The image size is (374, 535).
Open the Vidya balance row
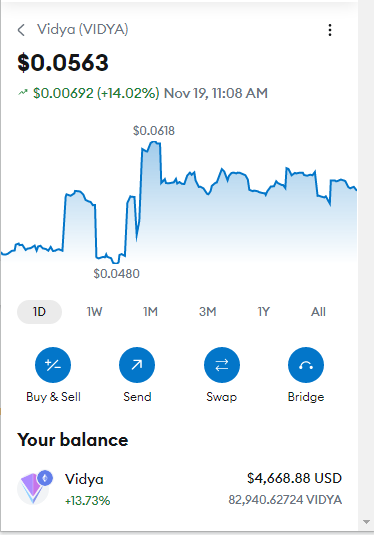click(179, 489)
